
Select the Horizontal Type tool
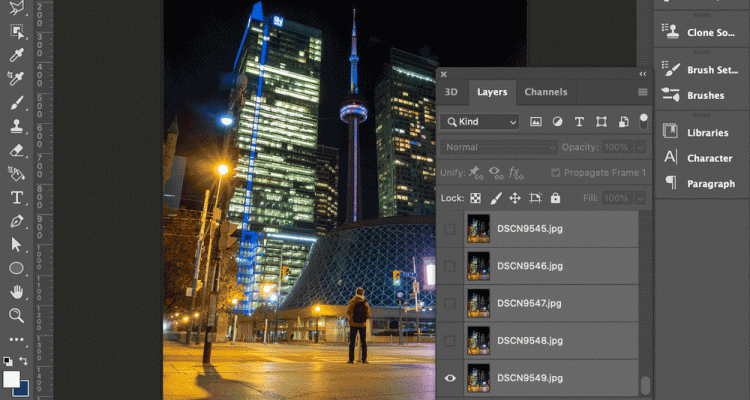[17, 197]
